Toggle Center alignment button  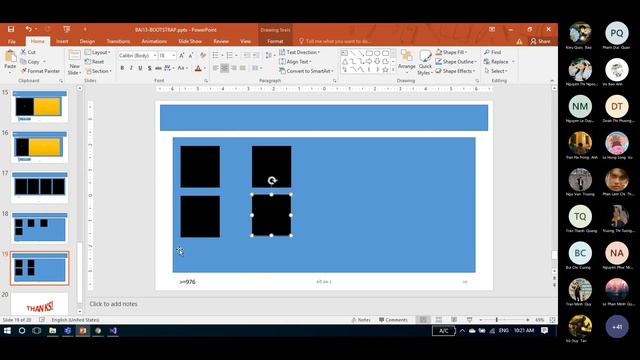(224, 68)
